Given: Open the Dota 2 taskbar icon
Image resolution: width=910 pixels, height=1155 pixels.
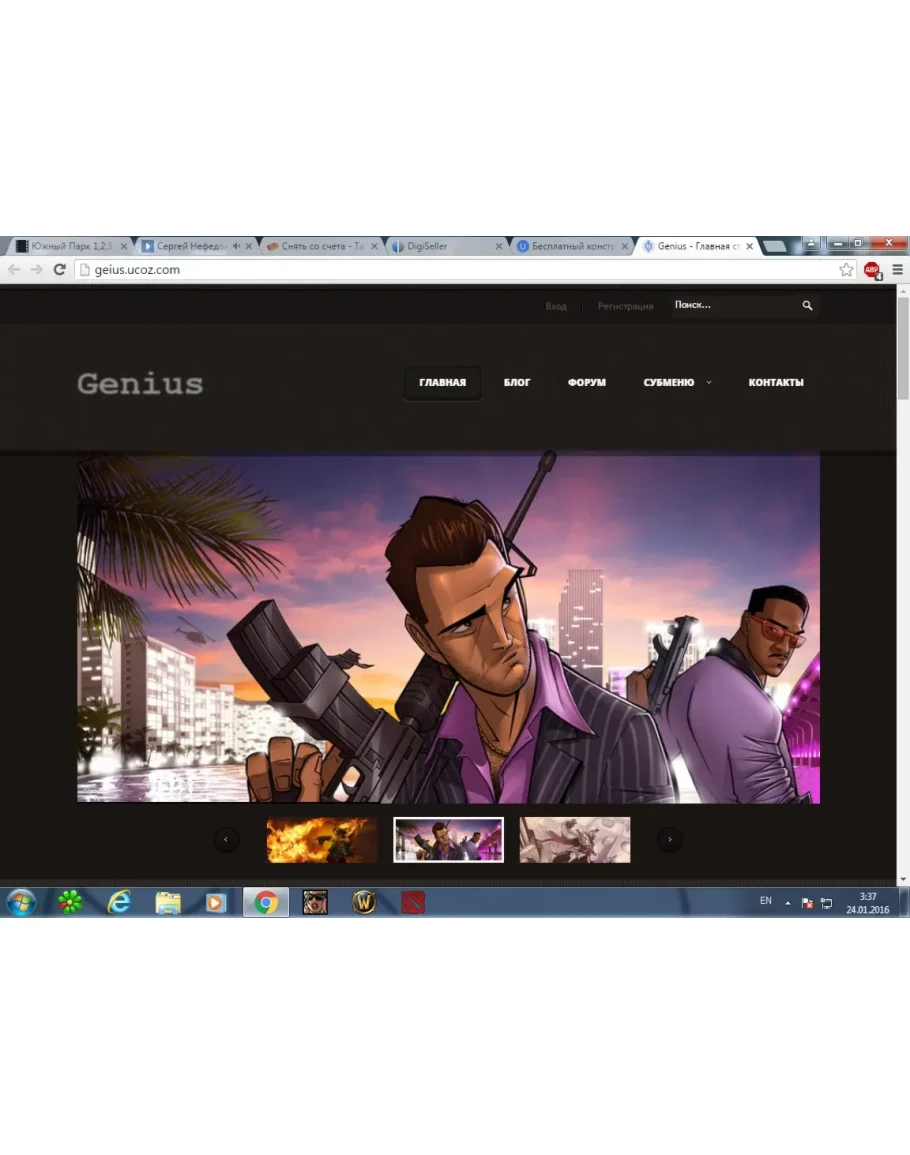Looking at the screenshot, I should [x=413, y=902].
